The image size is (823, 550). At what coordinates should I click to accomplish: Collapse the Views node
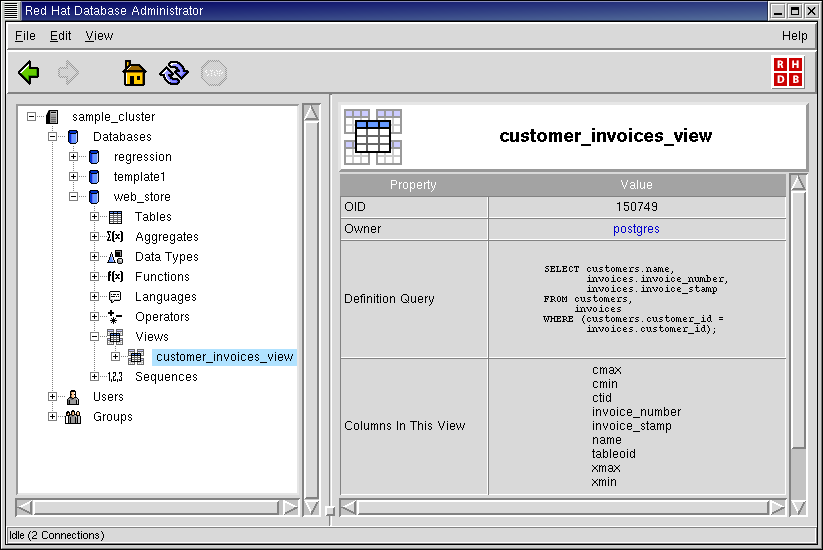click(94, 336)
